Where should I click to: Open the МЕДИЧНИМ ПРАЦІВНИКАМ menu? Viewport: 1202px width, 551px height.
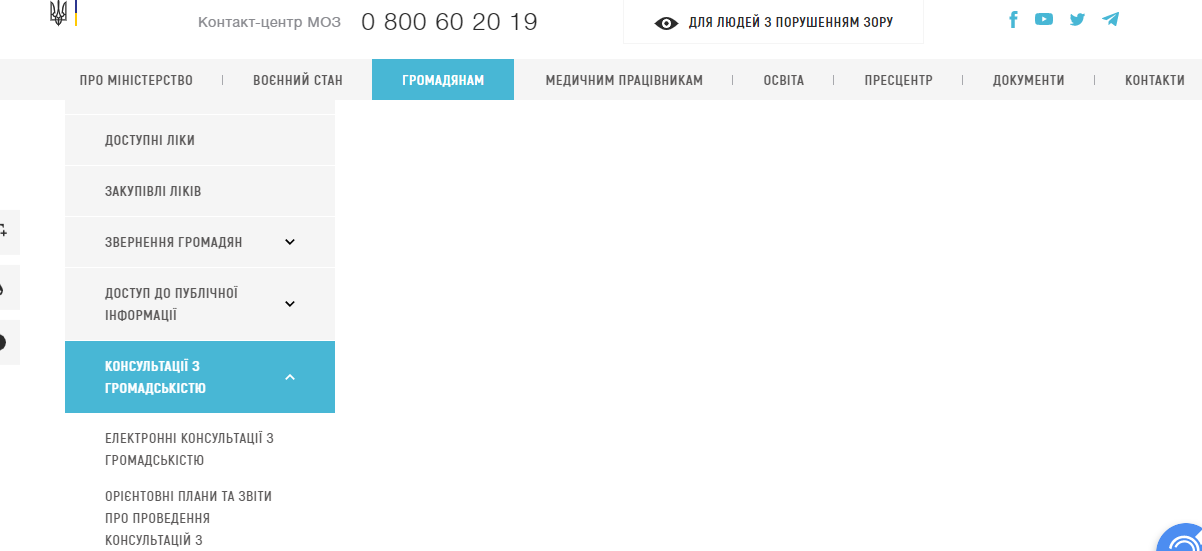pyautogui.click(x=624, y=80)
